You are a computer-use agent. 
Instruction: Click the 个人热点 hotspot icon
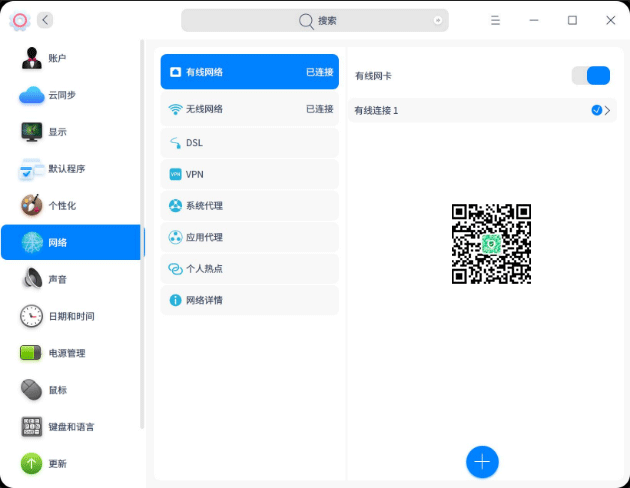(175, 269)
